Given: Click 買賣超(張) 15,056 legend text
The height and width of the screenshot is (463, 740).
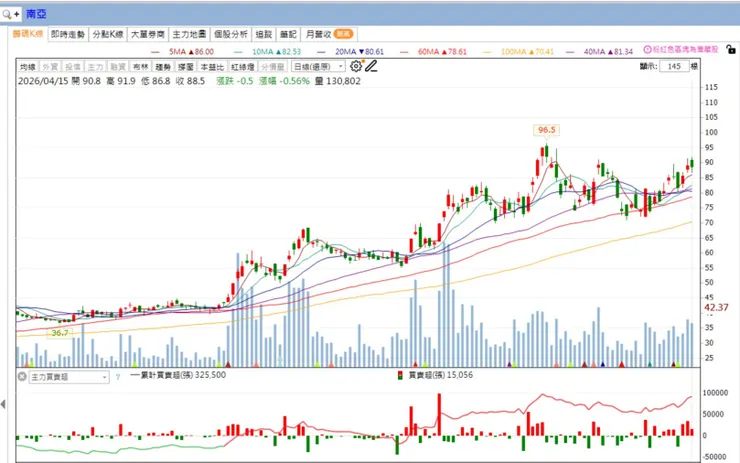Looking at the screenshot, I should click(x=440, y=375).
